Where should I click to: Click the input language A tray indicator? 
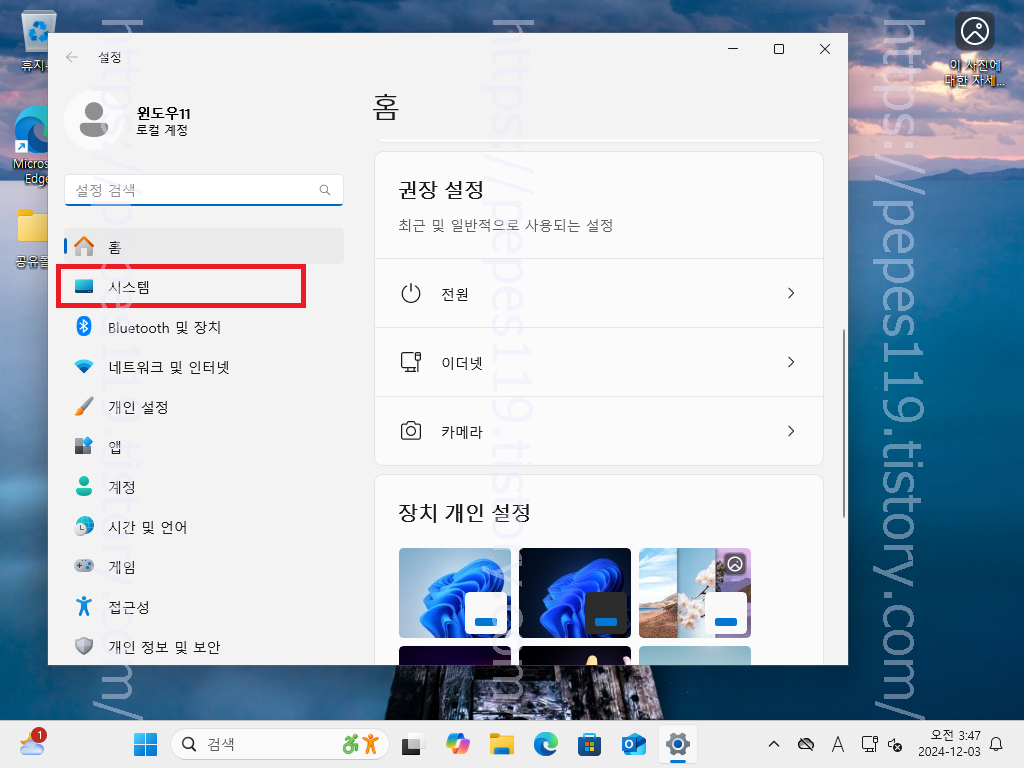point(837,744)
